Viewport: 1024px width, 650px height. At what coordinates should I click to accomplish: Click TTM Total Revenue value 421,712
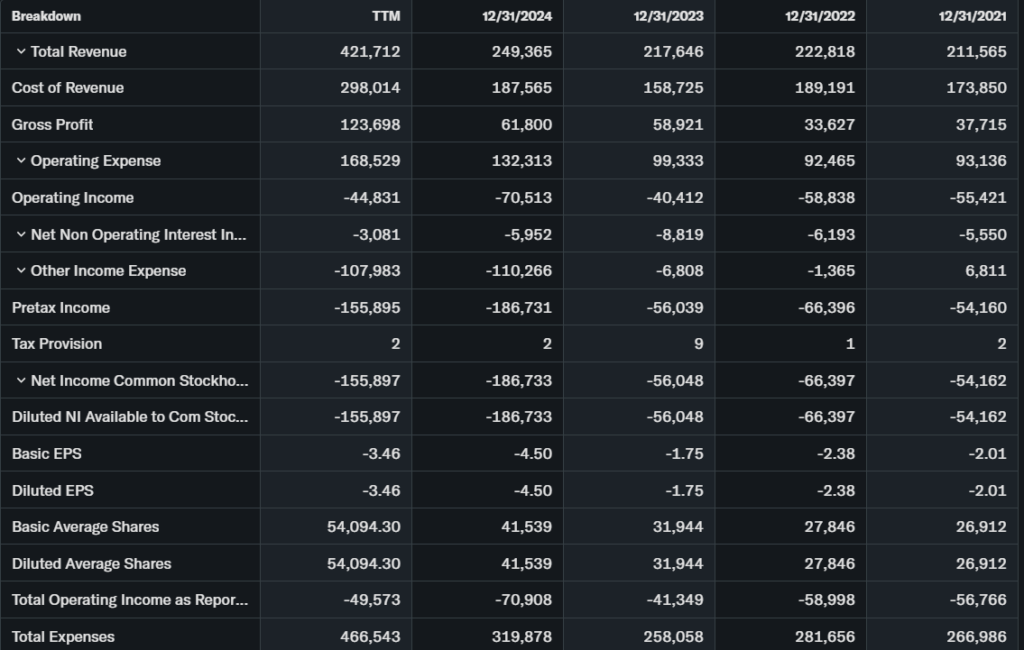coord(370,52)
